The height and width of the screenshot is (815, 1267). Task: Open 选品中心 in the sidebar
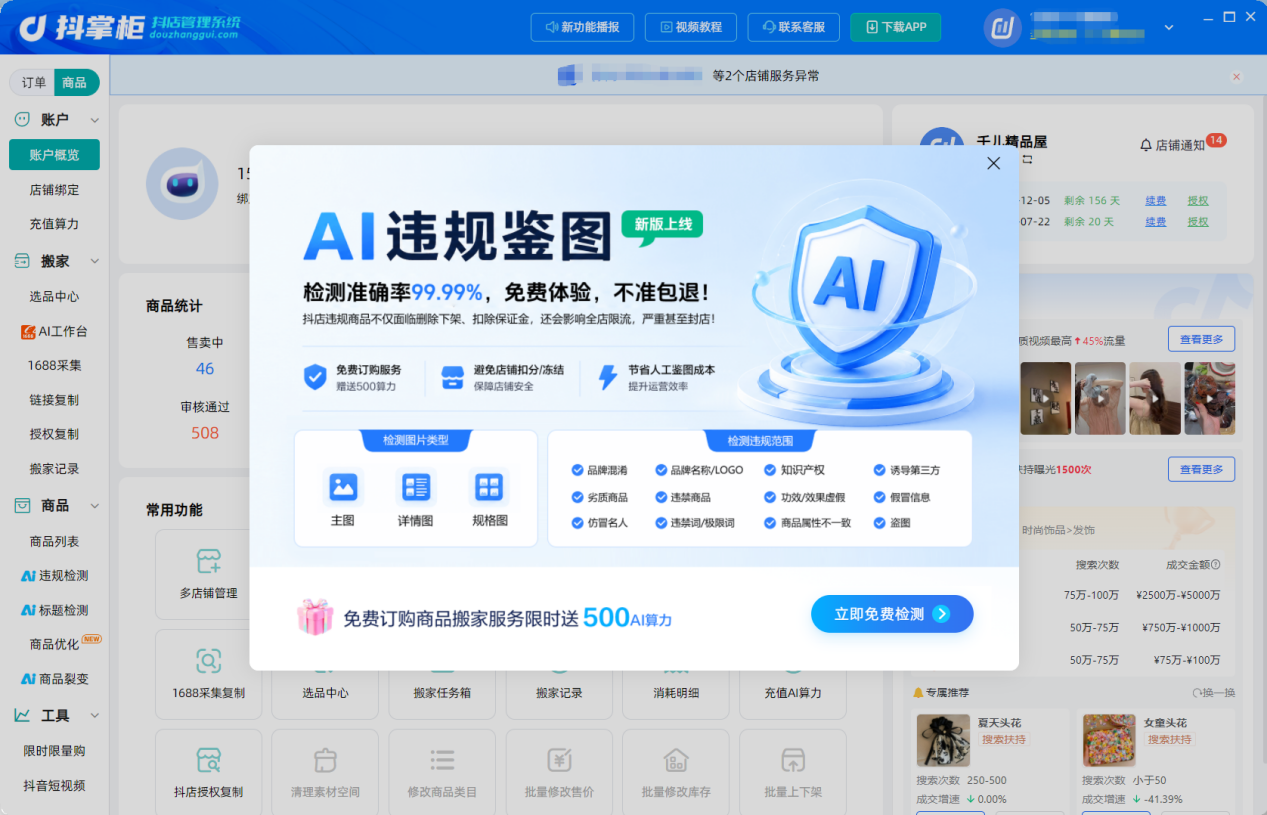(x=54, y=297)
